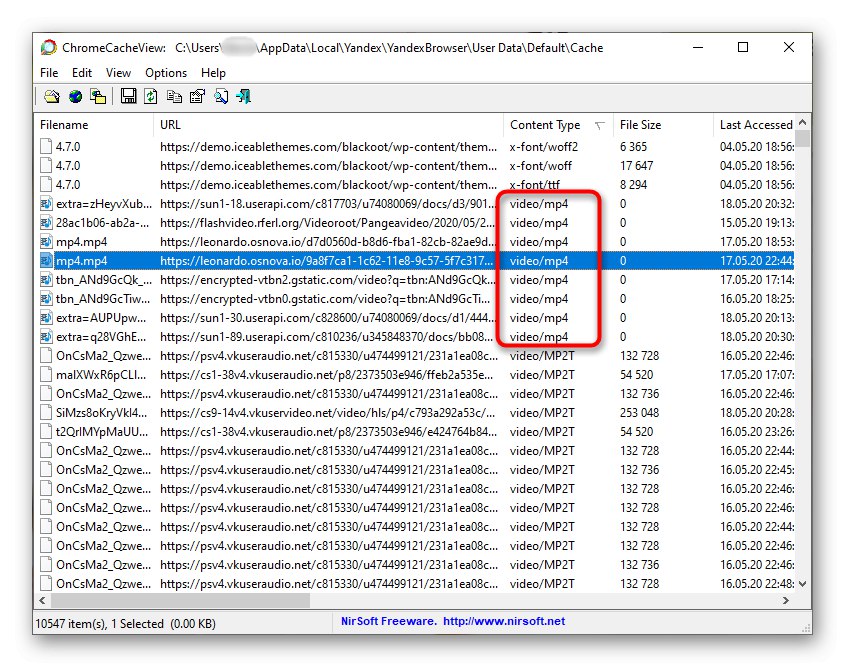Image resolution: width=845 pixels, height=667 pixels.
Task: Click file icon of extra=AUPUpw row
Action: 46,318
